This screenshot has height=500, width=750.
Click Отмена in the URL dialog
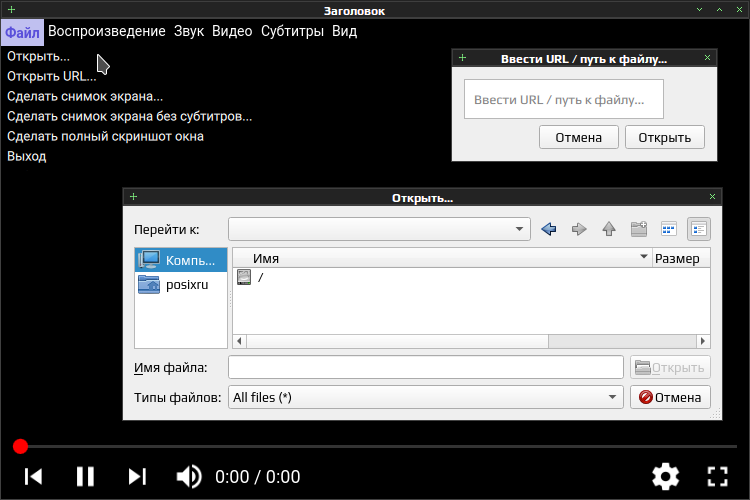pos(579,137)
